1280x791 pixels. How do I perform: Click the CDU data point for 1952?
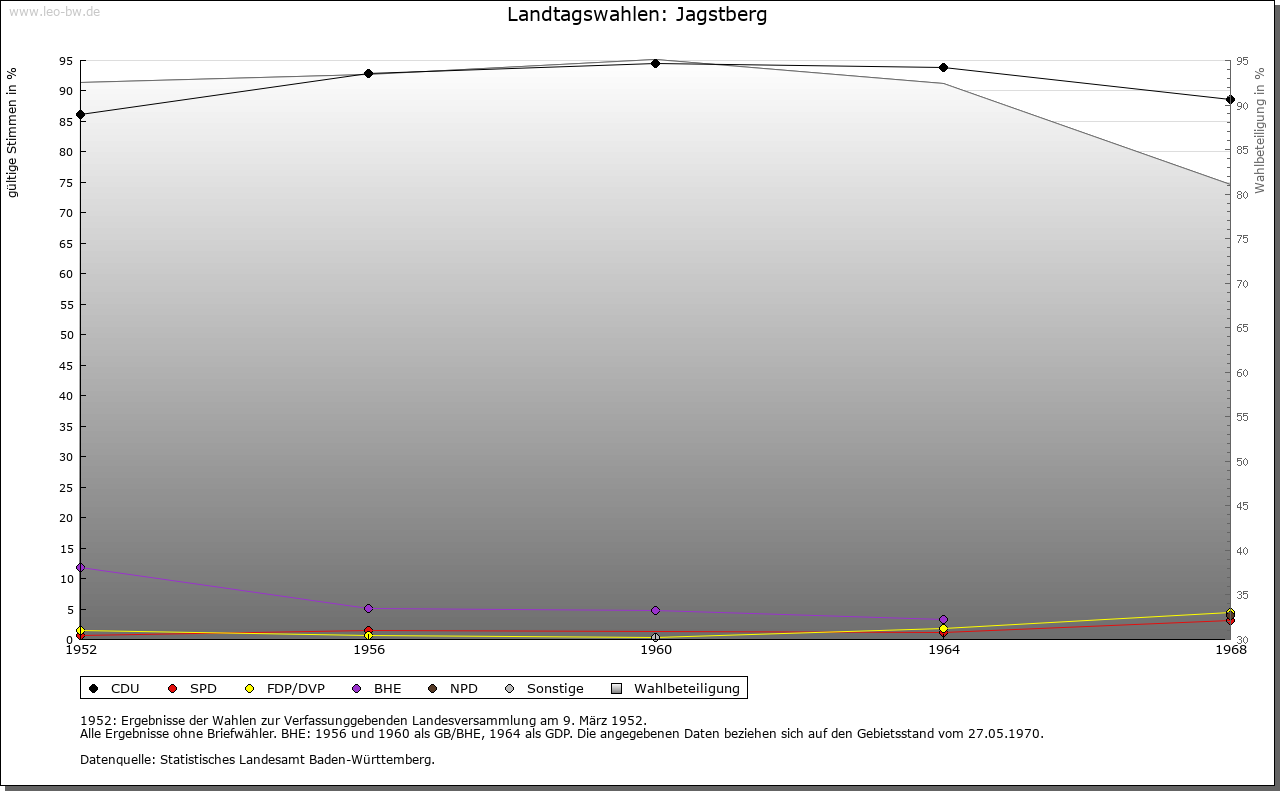click(x=80, y=114)
